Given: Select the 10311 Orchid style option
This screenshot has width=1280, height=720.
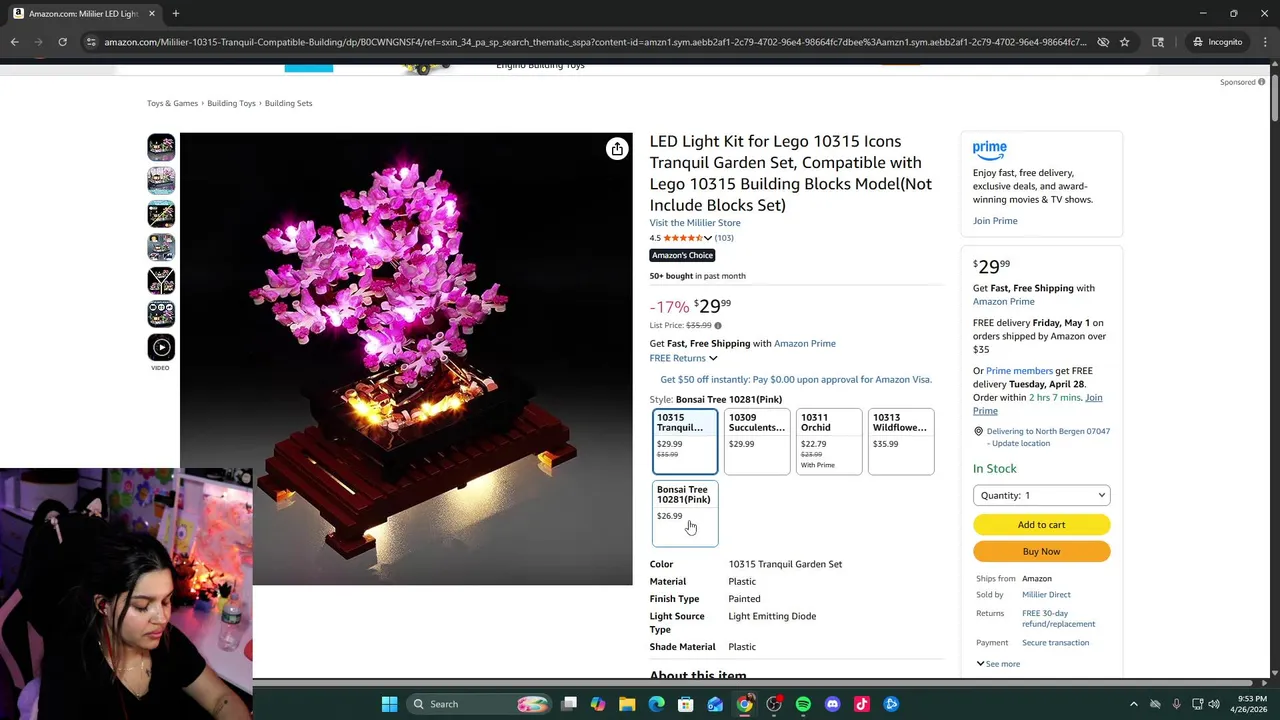Looking at the screenshot, I should [x=829, y=441].
